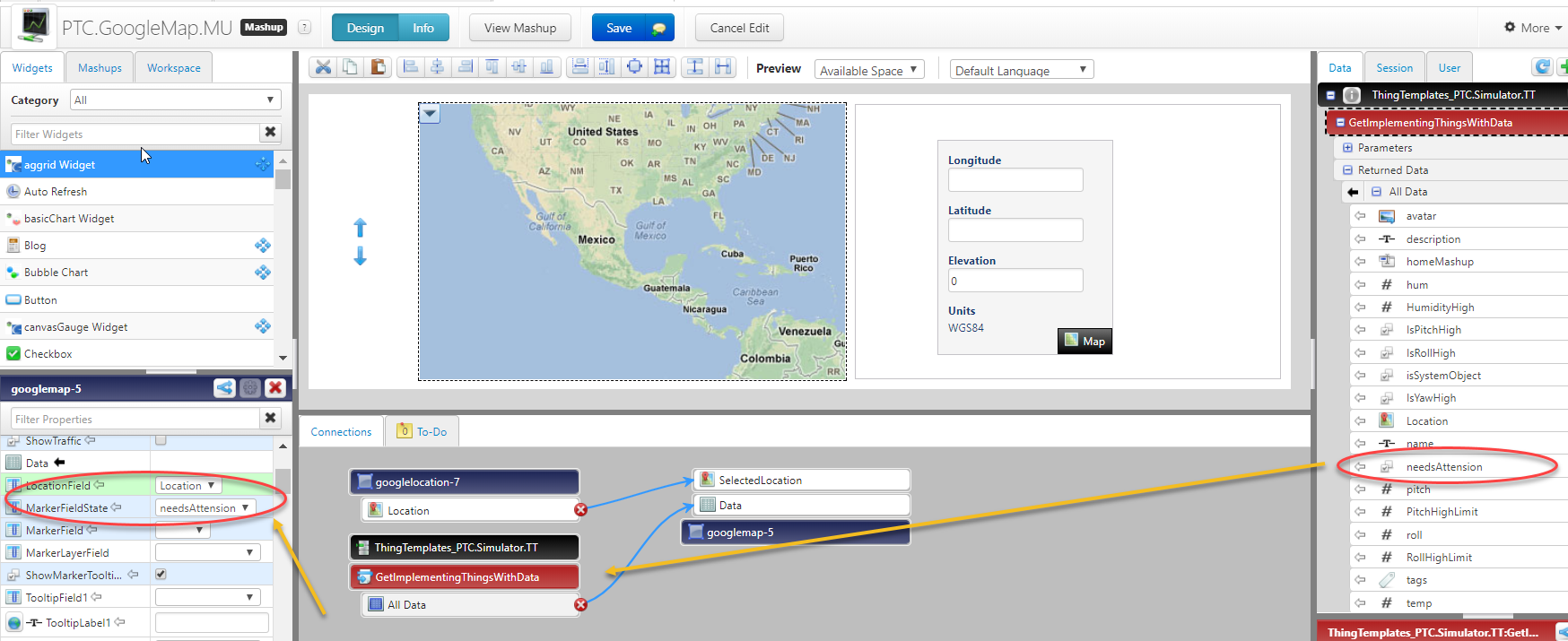Click the share icon in googlemap-5 header
Screen dimensions: 1568x641
pos(224,388)
